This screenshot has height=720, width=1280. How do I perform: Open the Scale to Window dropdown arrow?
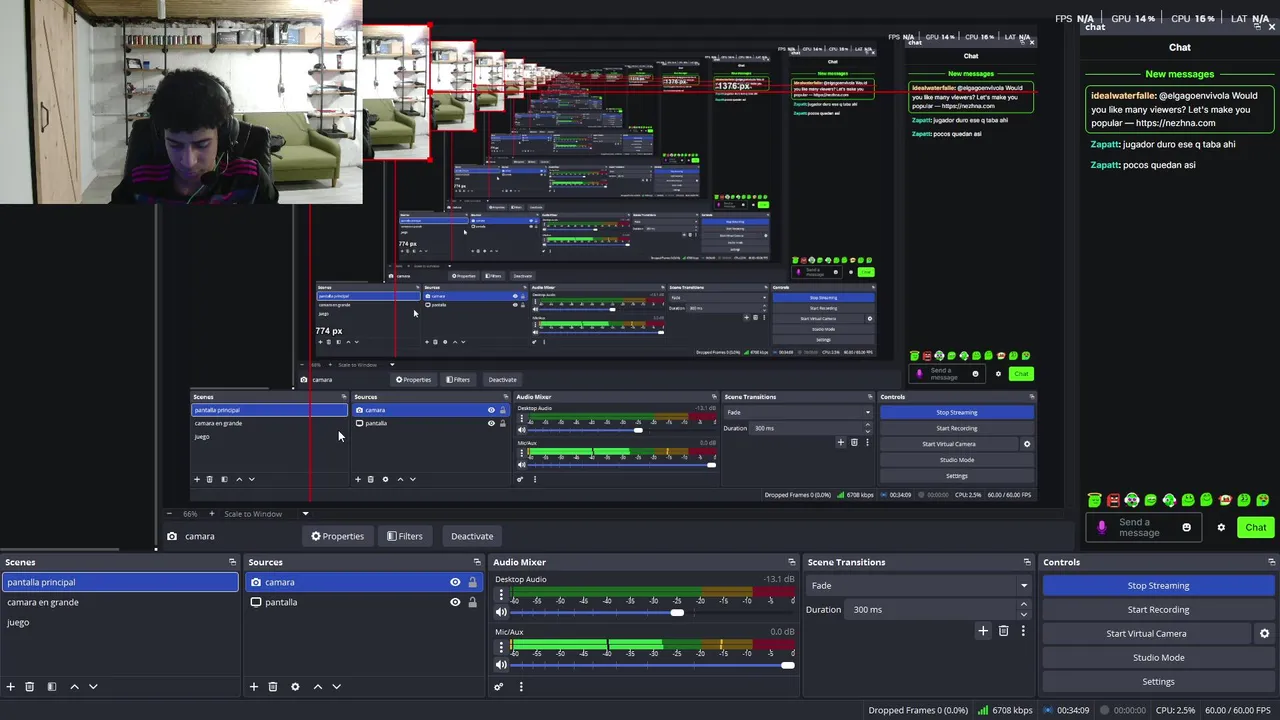pyautogui.click(x=305, y=514)
